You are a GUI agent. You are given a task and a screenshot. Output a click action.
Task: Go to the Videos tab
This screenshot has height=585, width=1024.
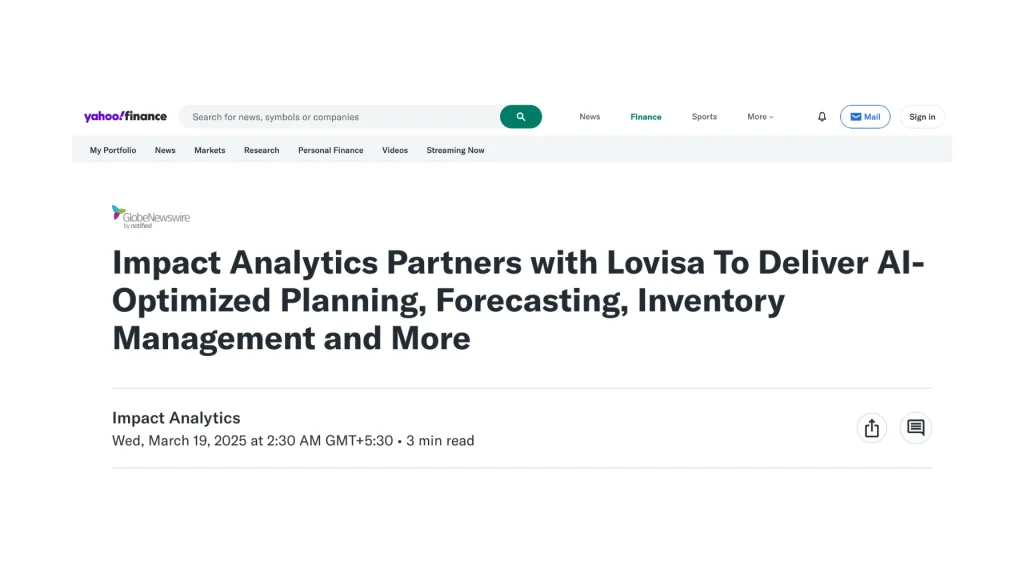tap(394, 150)
